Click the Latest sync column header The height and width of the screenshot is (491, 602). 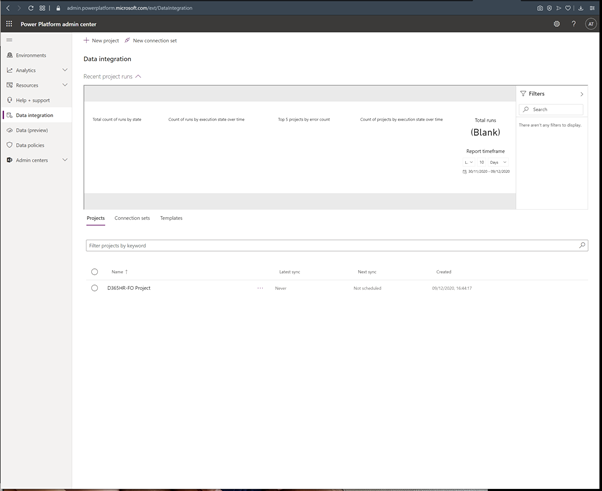point(289,272)
